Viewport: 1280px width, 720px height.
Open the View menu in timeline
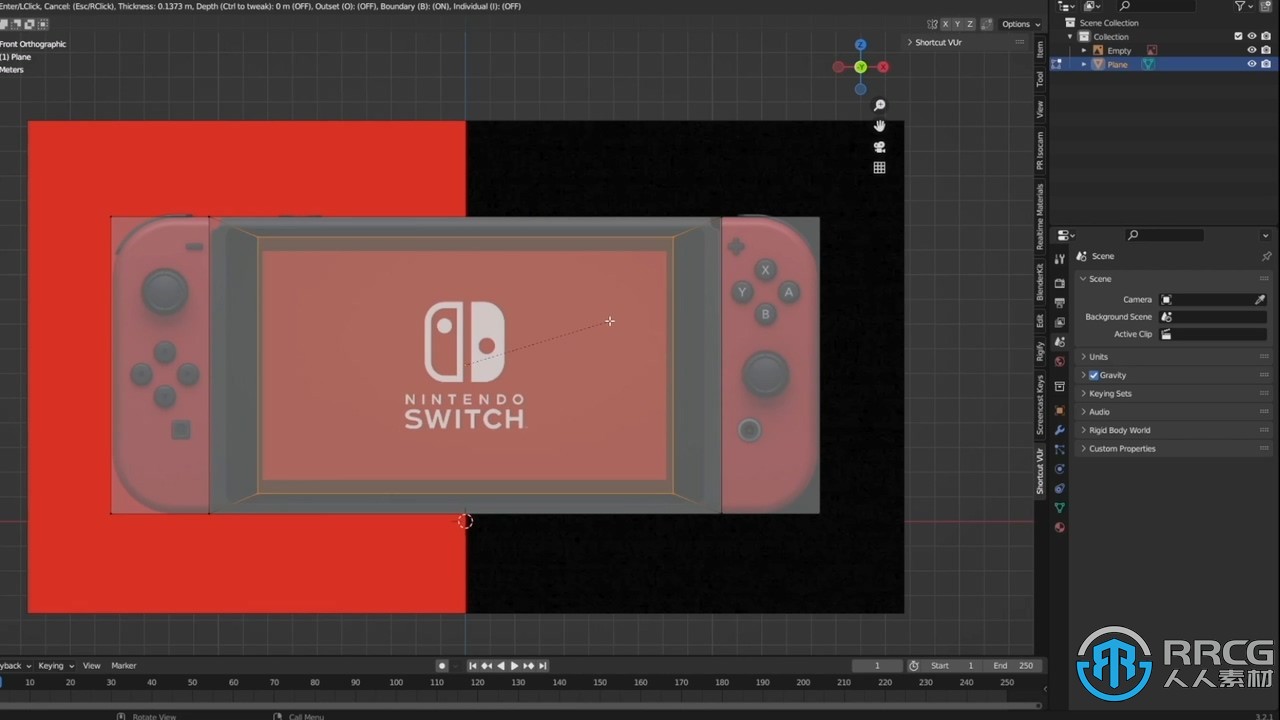coord(91,666)
